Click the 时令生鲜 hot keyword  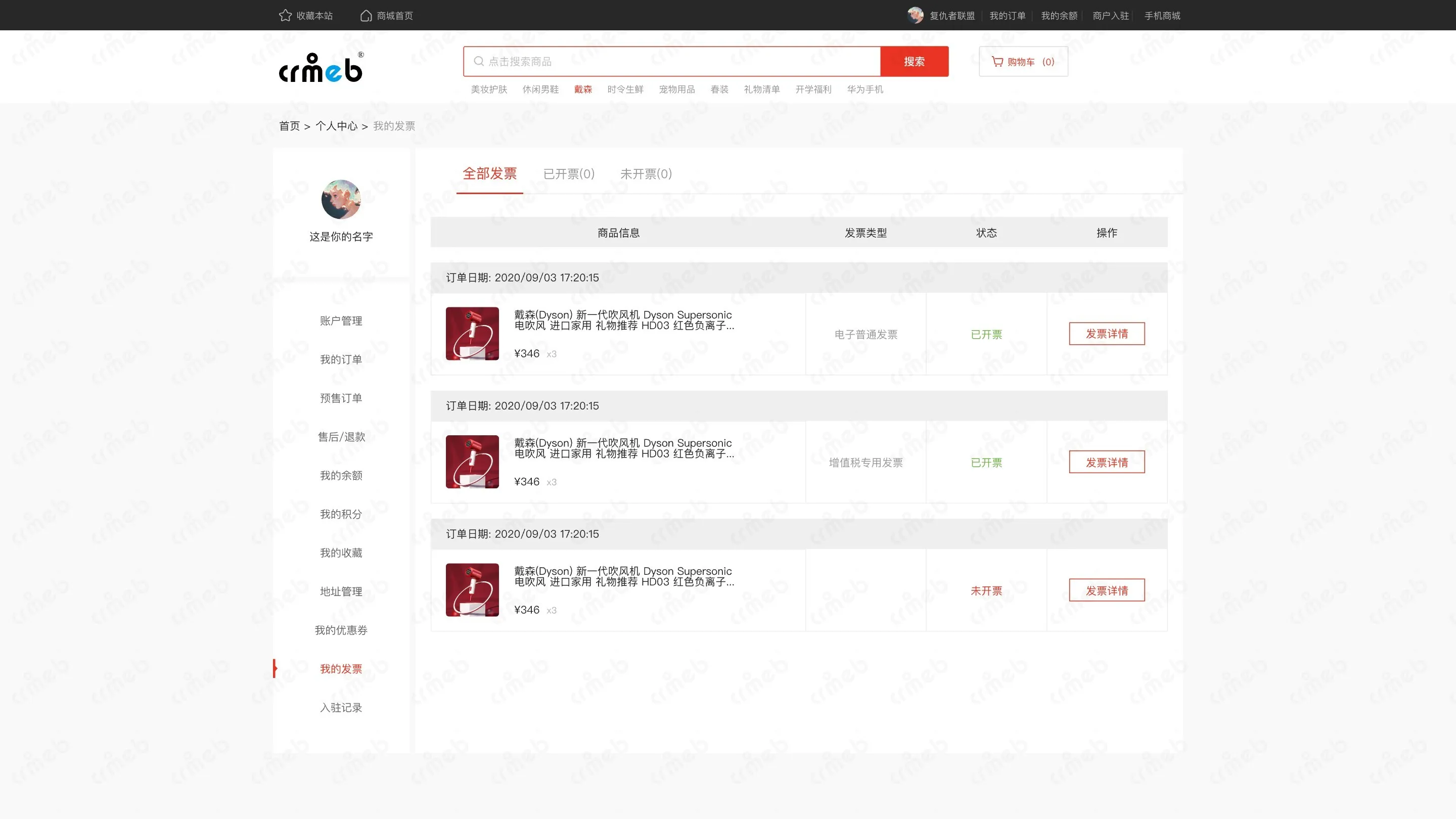pos(626,89)
